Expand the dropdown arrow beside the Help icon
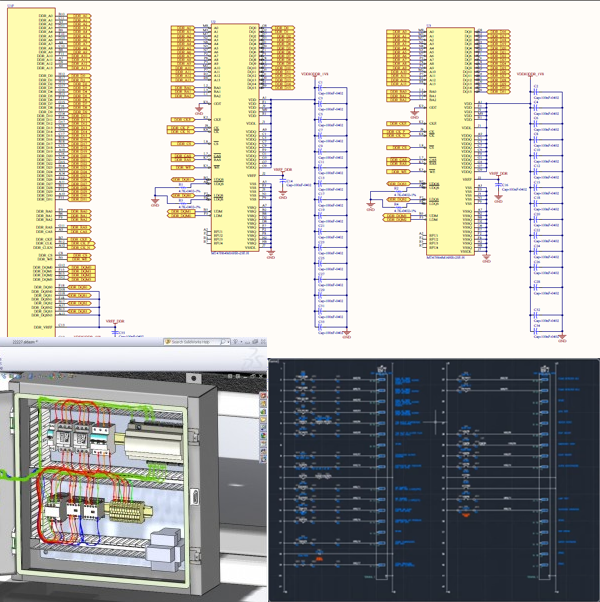 (241, 342)
